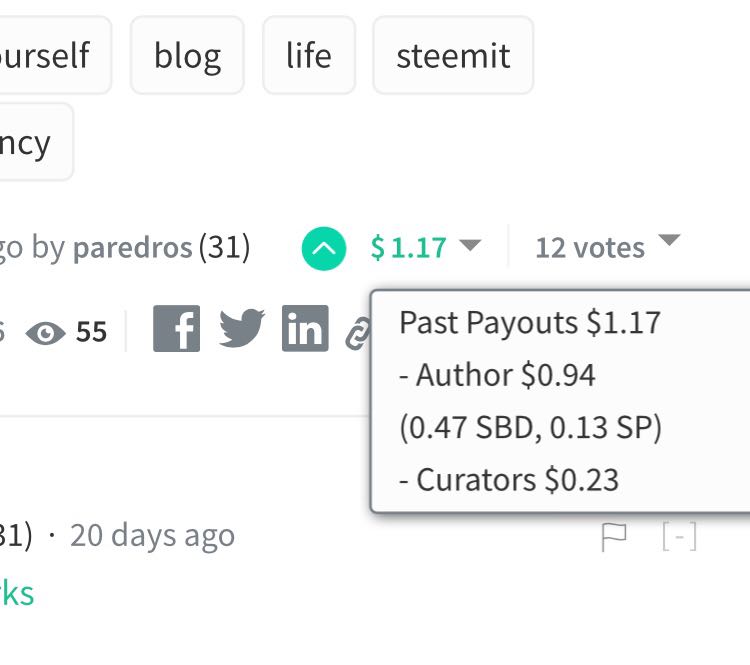Screen dimensions: 750x665
Task: Open the blog tag
Action: 187,55
